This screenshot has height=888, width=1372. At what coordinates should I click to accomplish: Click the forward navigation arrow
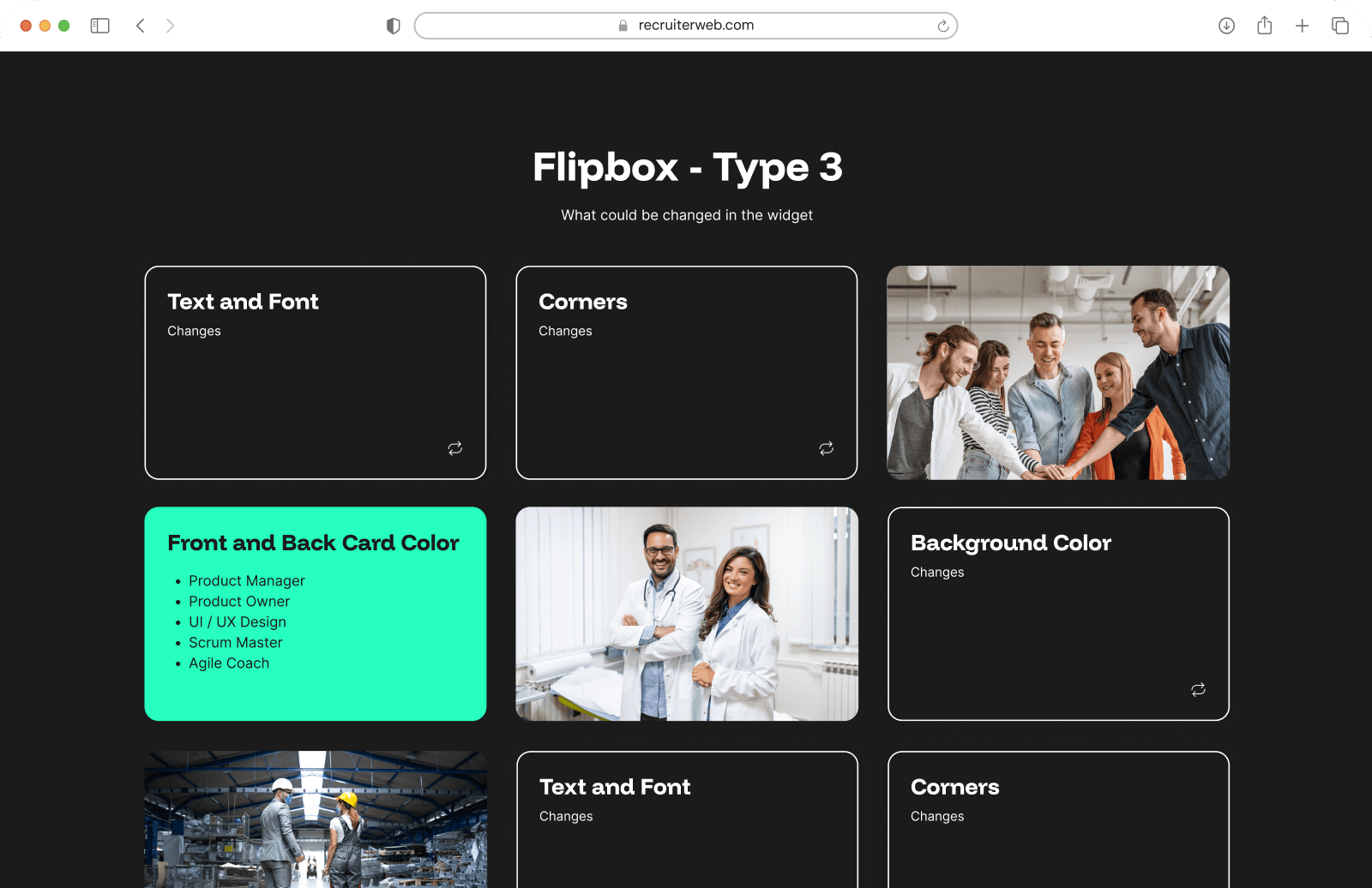point(170,26)
